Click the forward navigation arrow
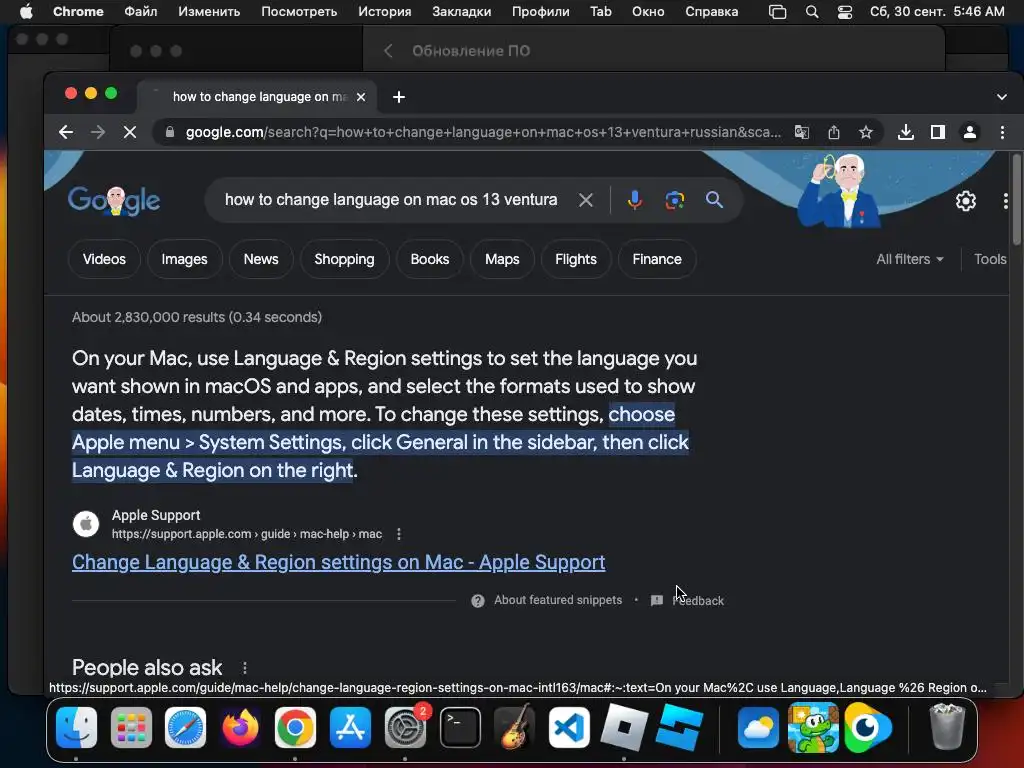1024x768 pixels. coord(98,133)
